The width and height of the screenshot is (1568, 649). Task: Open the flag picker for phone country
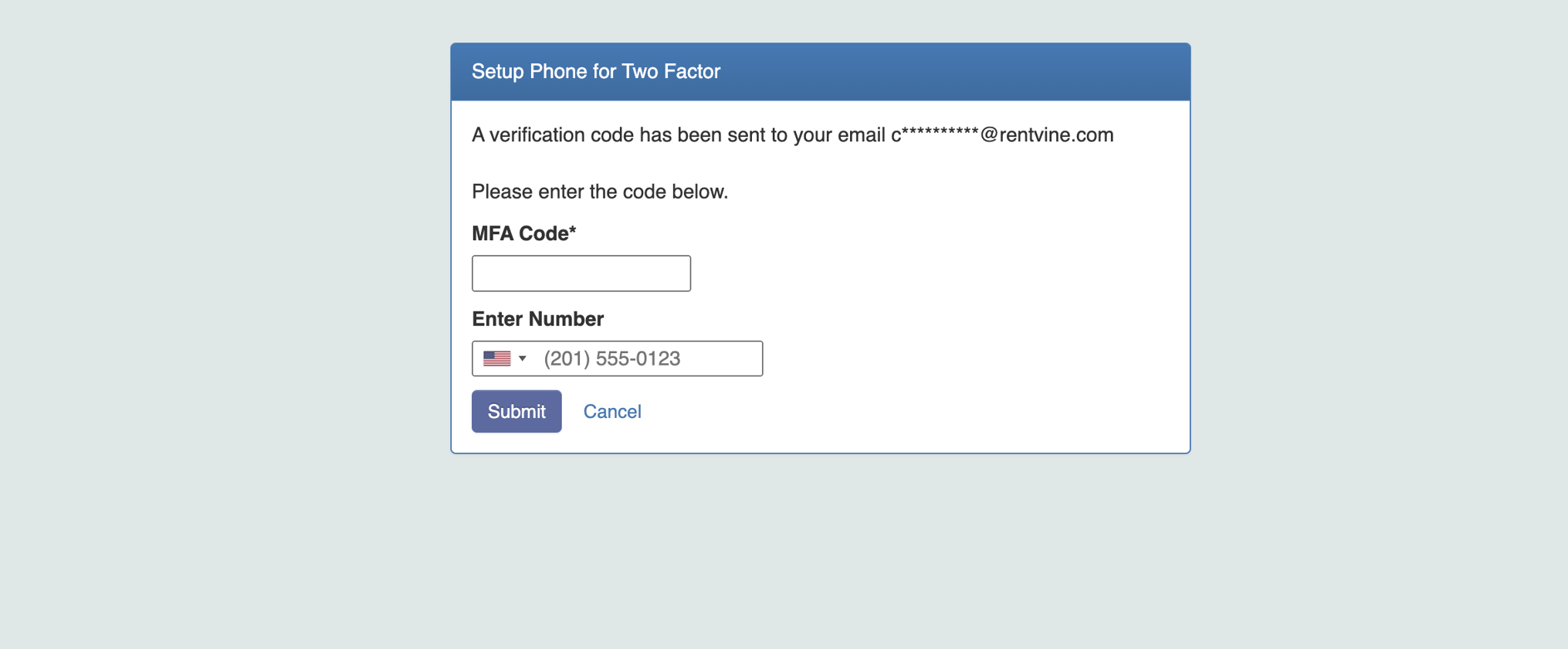(x=503, y=358)
